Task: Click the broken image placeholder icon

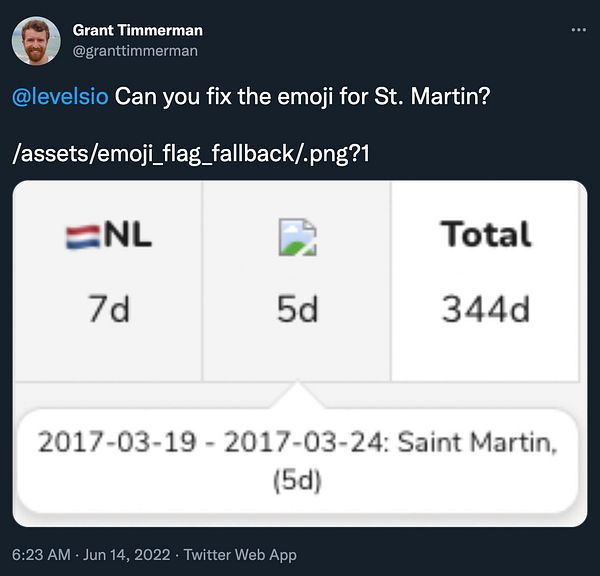Action: (x=297, y=236)
